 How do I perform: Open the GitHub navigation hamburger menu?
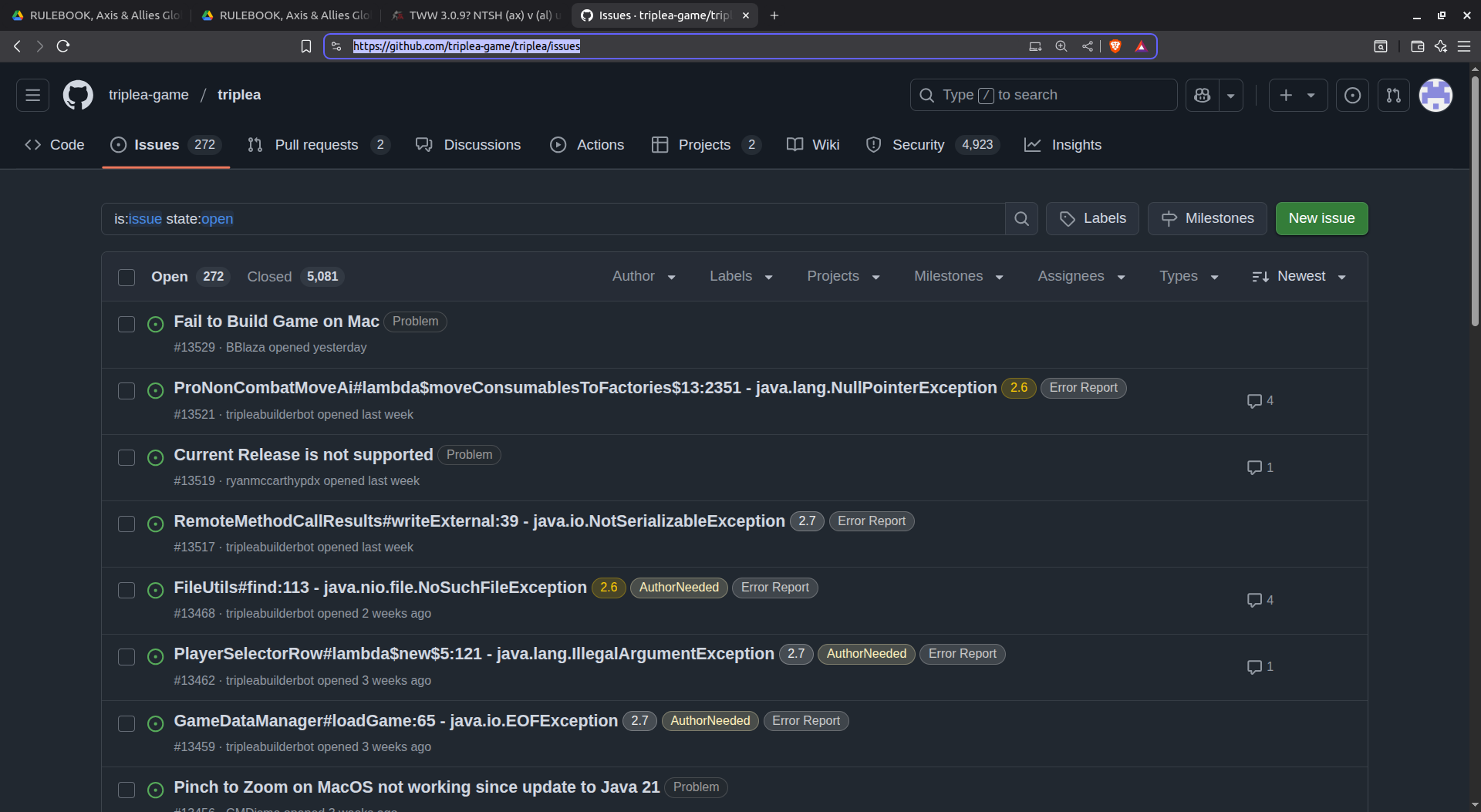32,95
